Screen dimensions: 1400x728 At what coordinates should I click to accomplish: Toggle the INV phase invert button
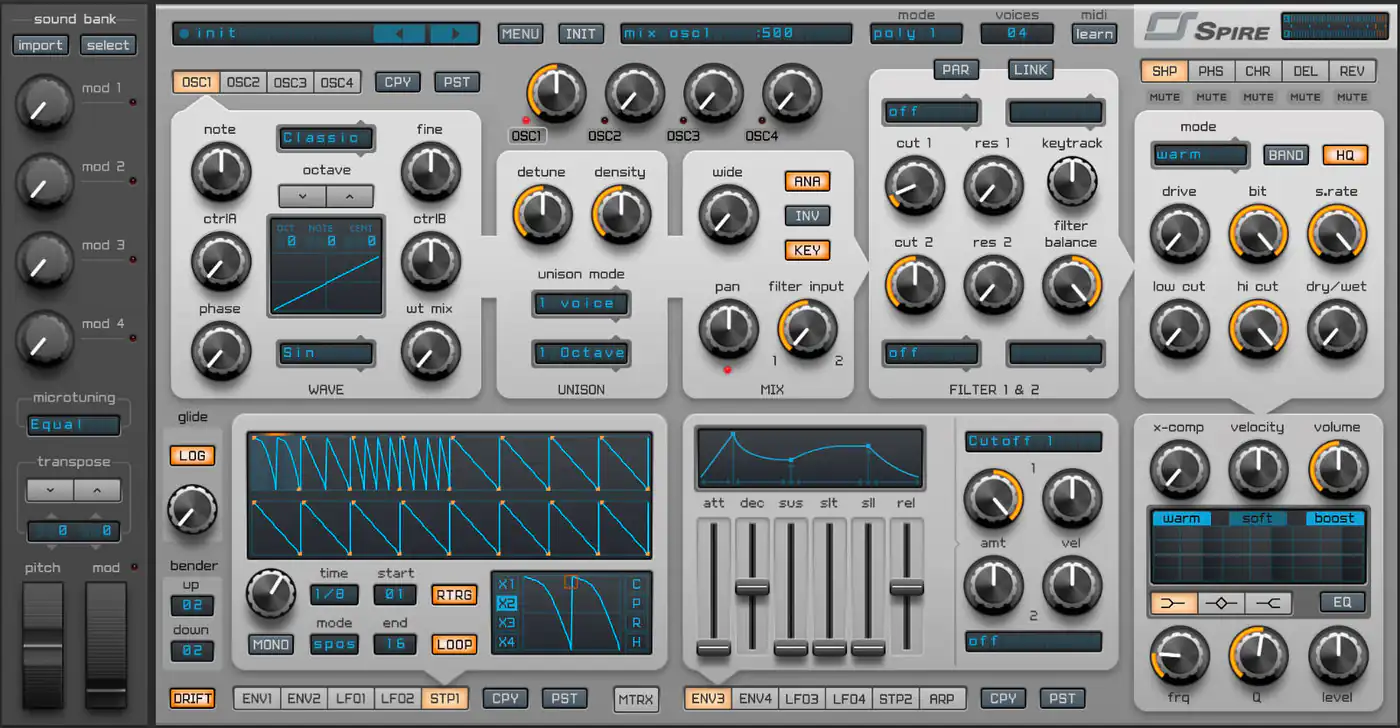[x=807, y=216]
